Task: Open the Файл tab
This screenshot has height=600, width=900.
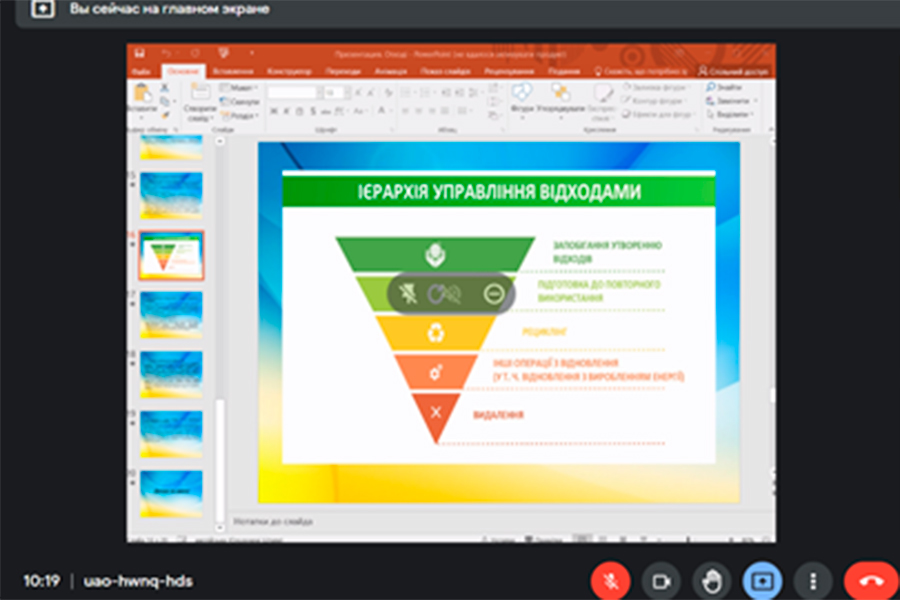Action: click(x=141, y=71)
